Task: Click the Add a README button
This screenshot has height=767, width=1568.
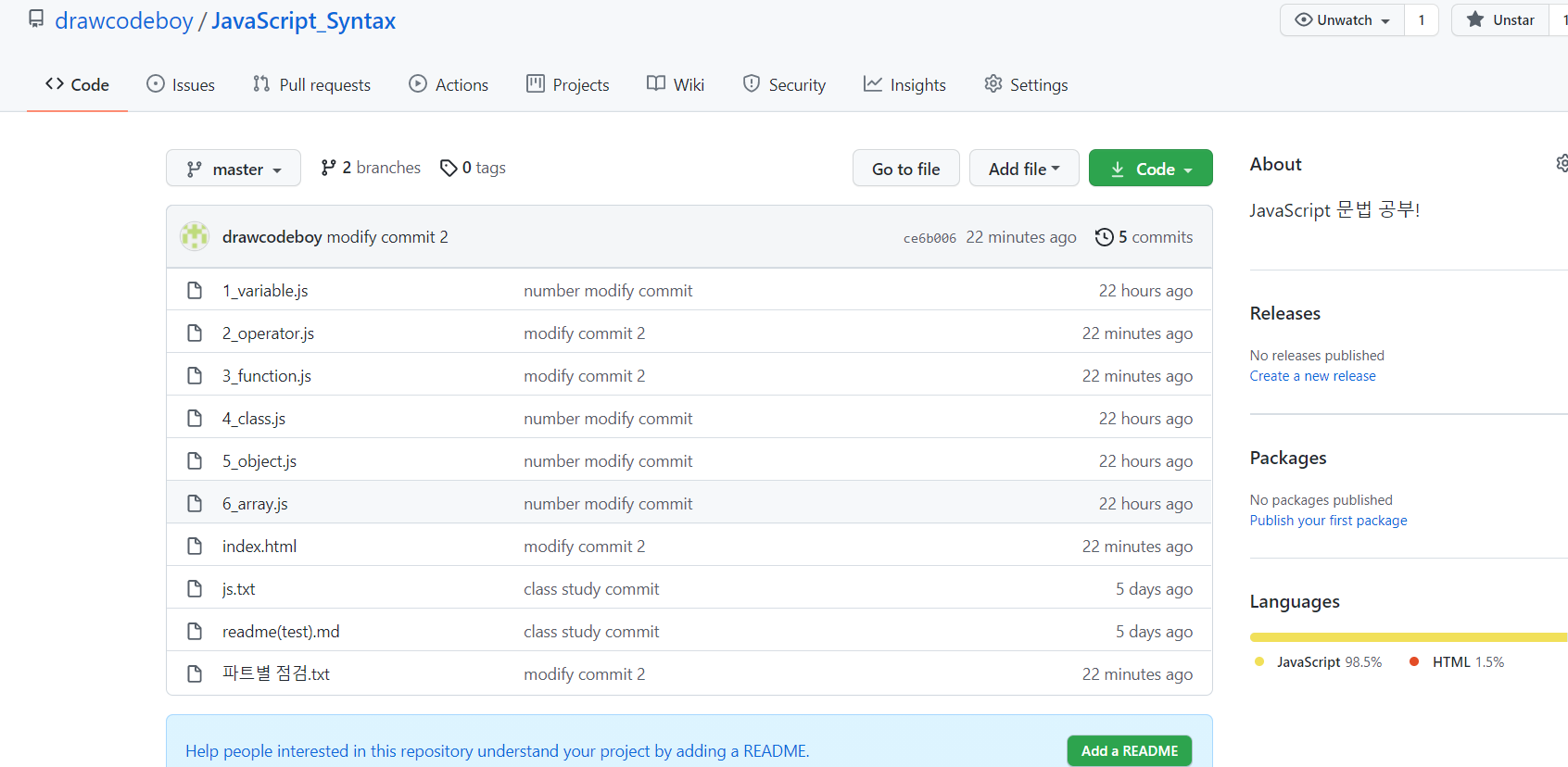Action: (x=1130, y=750)
